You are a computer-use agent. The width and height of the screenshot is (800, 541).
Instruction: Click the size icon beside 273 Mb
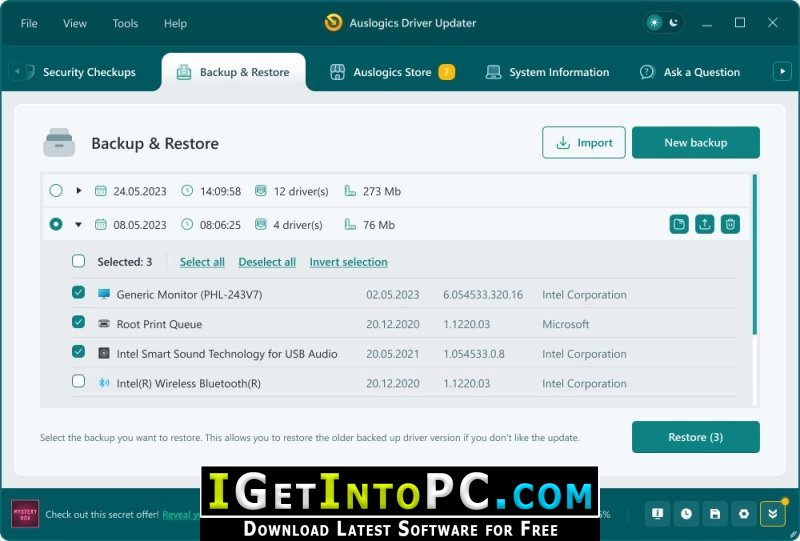click(350, 191)
